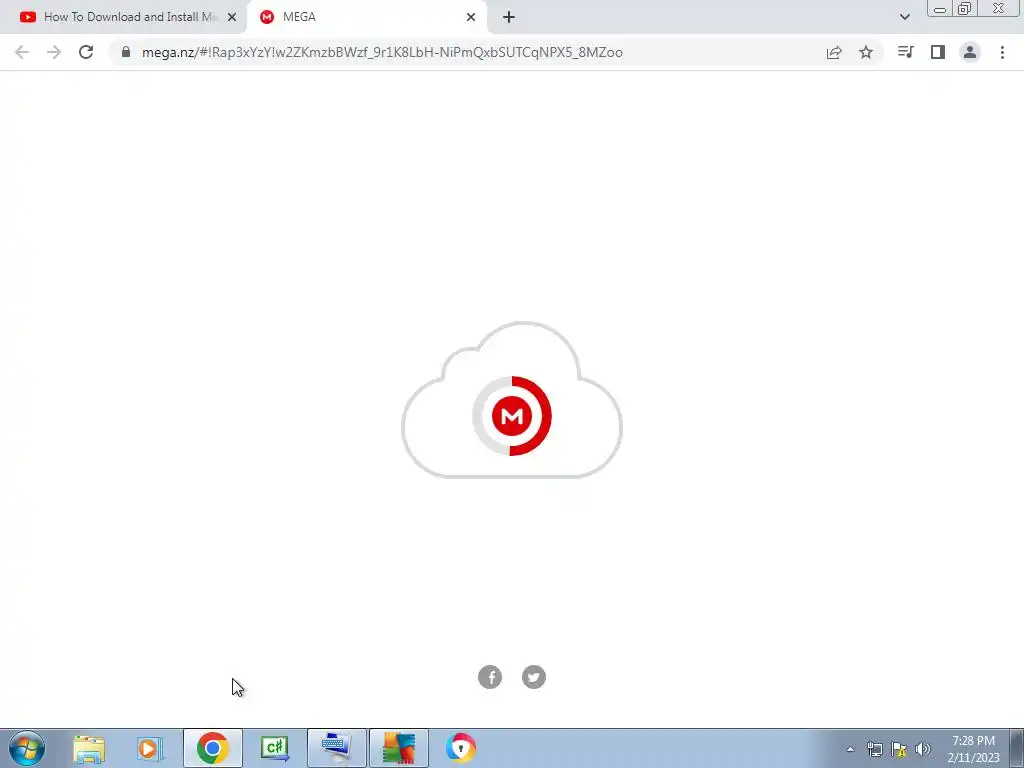Screen dimensions: 1024x768
Task: Close the MEGA tab
Action: coord(471,17)
